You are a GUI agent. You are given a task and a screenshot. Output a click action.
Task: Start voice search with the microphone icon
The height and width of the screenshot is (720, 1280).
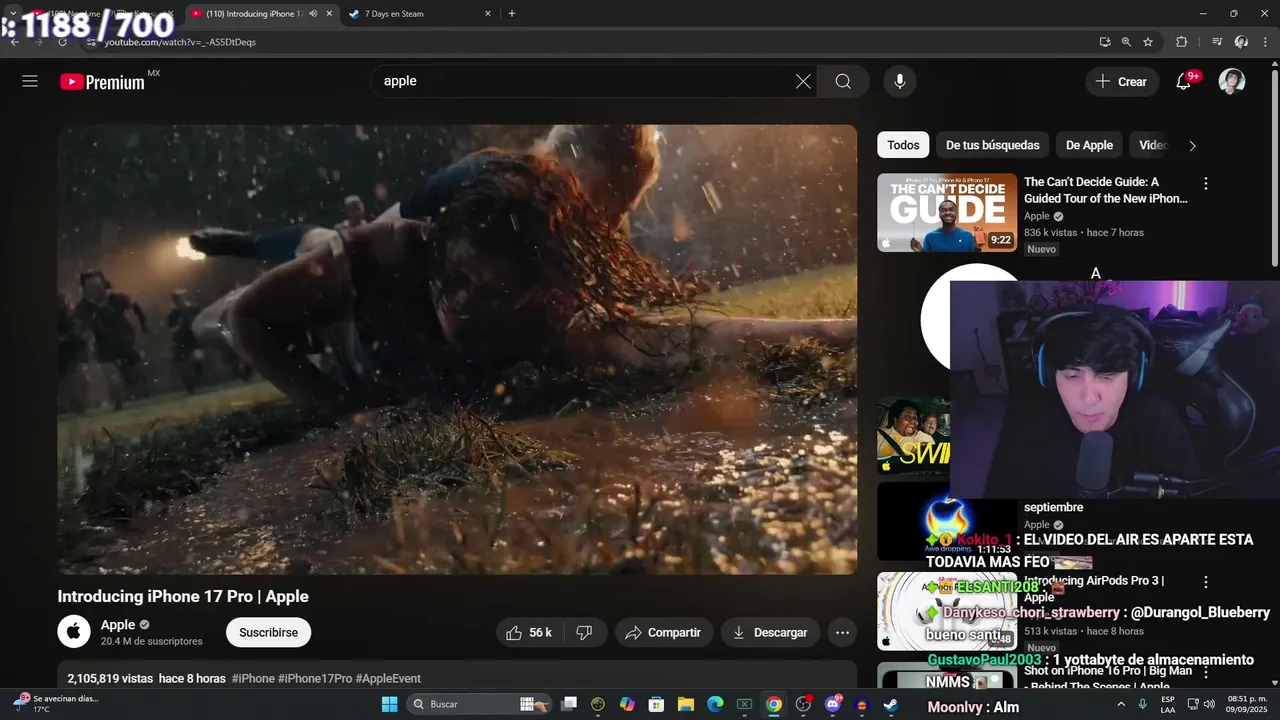pos(900,81)
